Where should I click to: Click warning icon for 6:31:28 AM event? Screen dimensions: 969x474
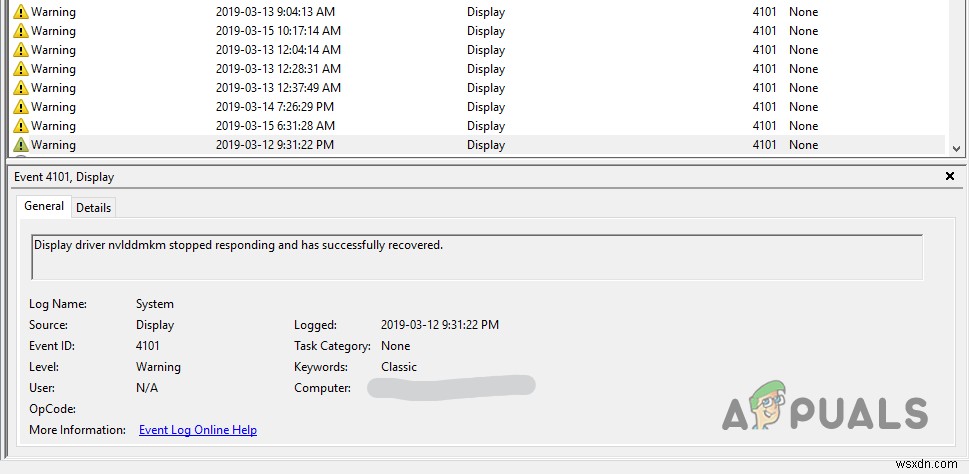21,126
